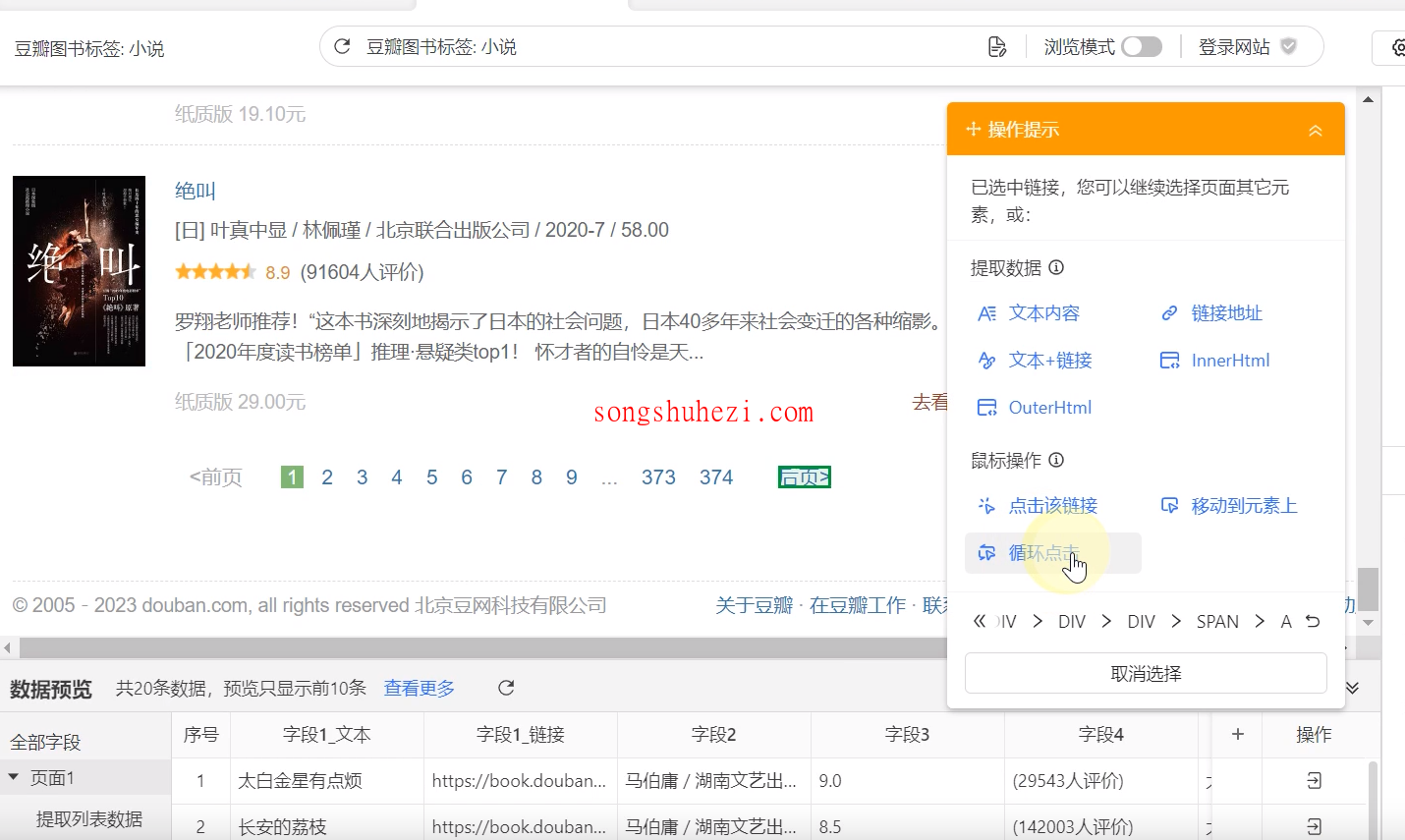This screenshot has height=840, width=1405.
Task: Choose 文本内容 extraction option
Action: 1029,313
